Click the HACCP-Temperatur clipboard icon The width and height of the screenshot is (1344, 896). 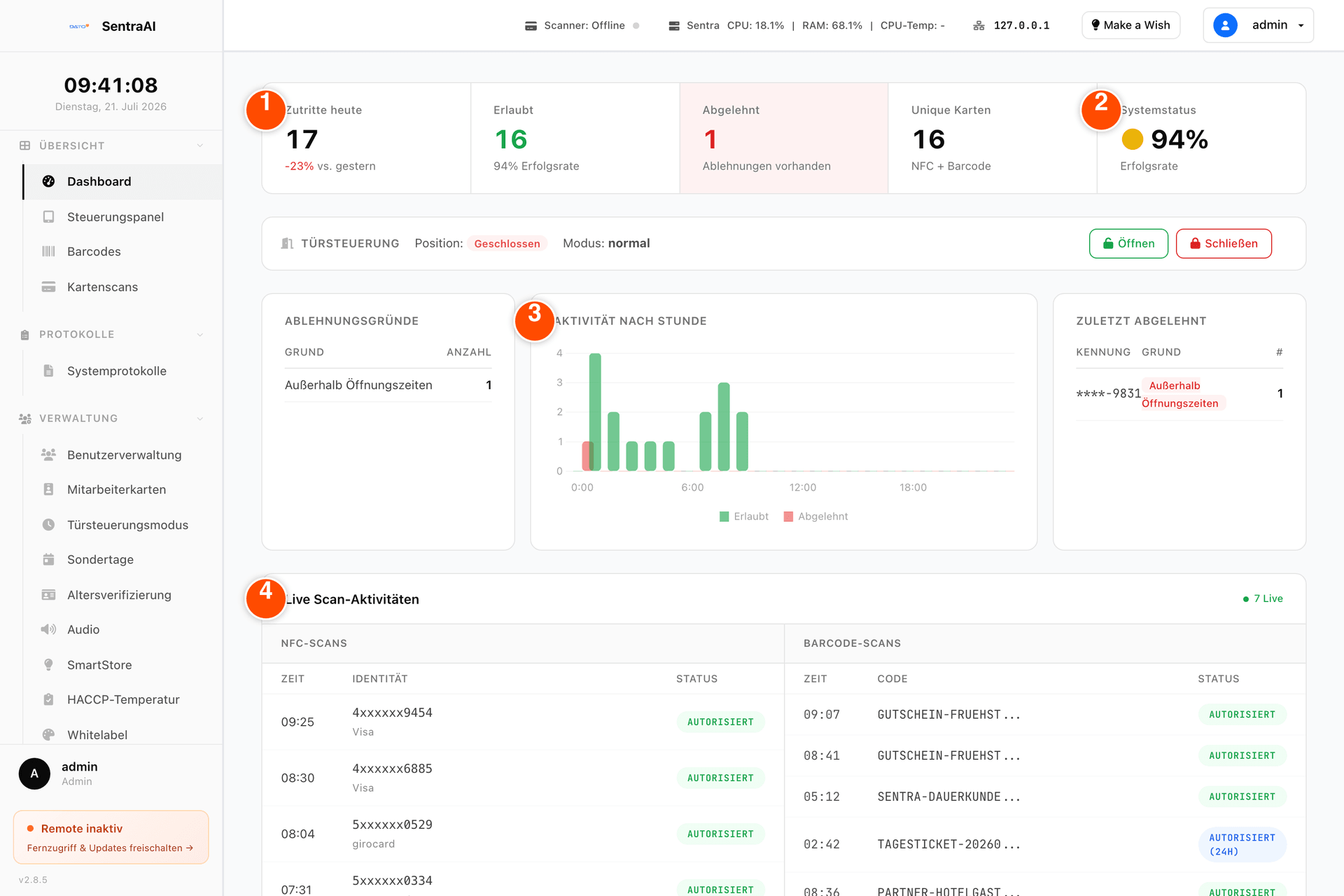(x=48, y=699)
